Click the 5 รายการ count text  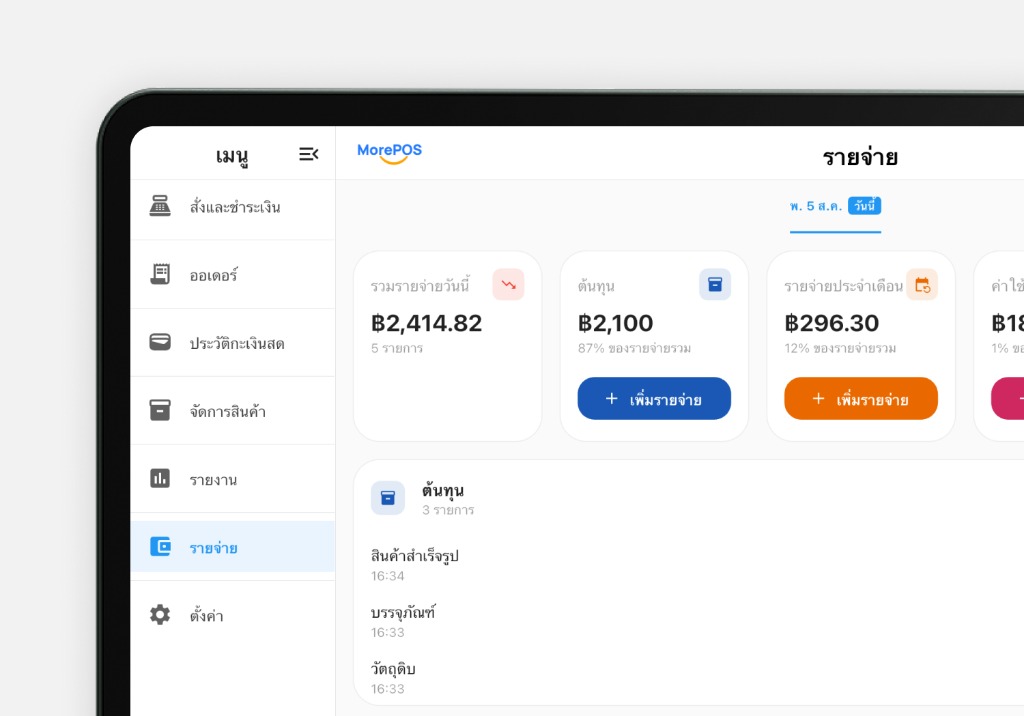397,348
